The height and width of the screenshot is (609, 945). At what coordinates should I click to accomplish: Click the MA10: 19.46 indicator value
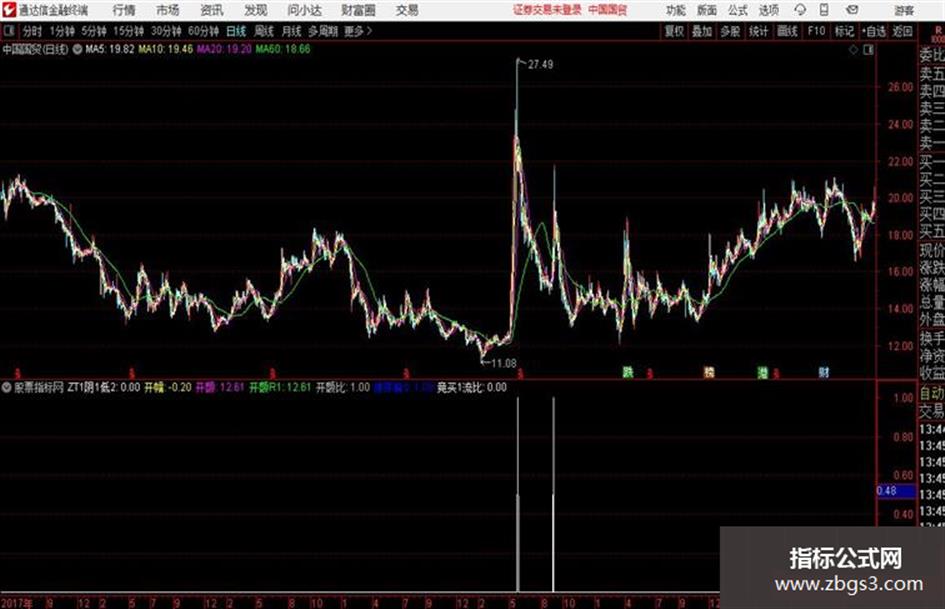(166, 49)
